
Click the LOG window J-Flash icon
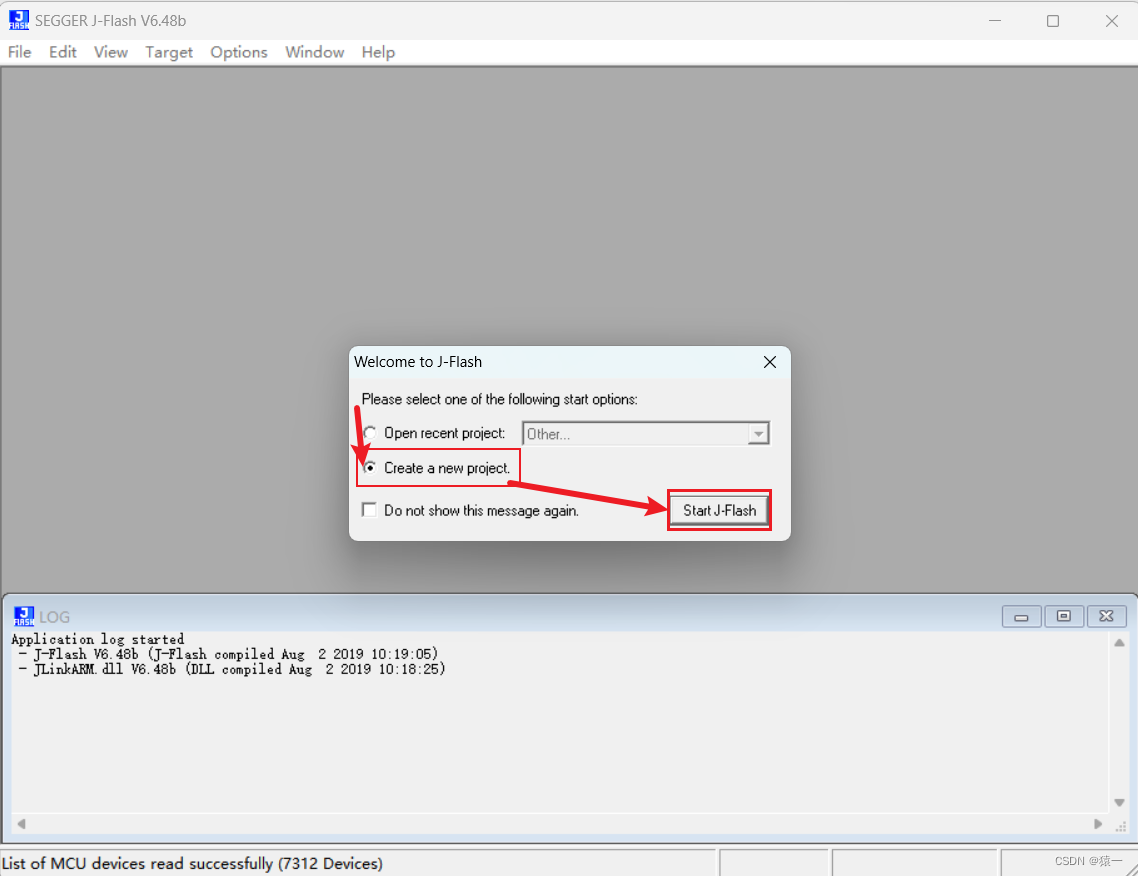tap(24, 616)
